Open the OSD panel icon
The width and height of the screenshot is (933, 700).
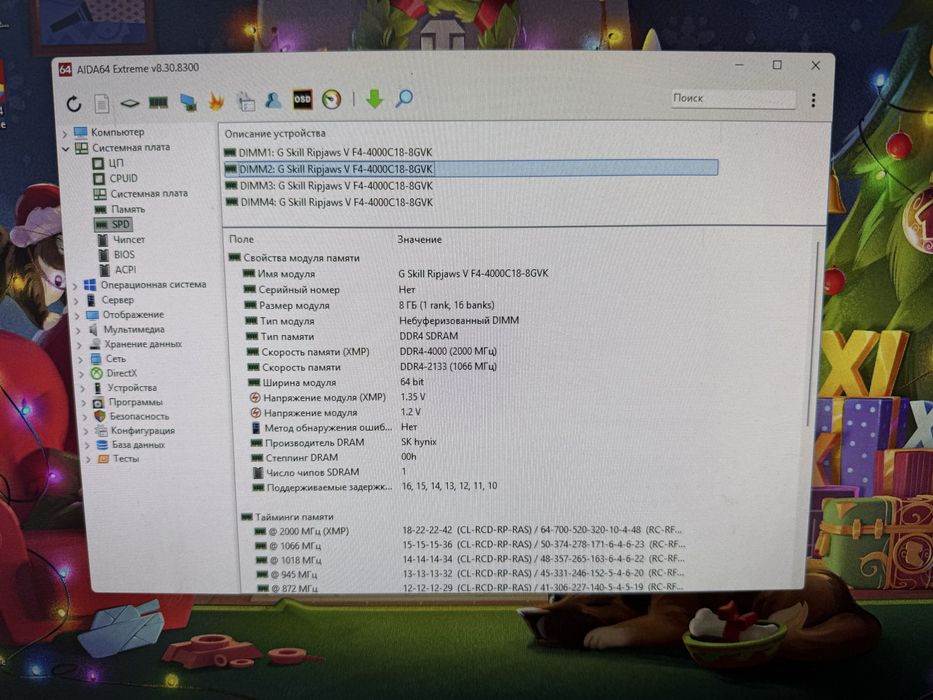point(302,99)
